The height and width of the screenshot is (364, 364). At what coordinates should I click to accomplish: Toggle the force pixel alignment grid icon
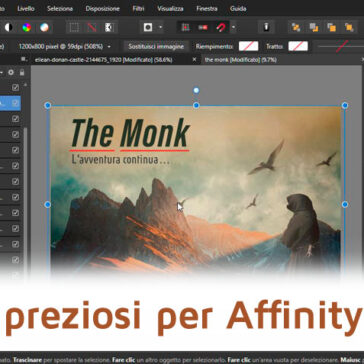(185, 27)
